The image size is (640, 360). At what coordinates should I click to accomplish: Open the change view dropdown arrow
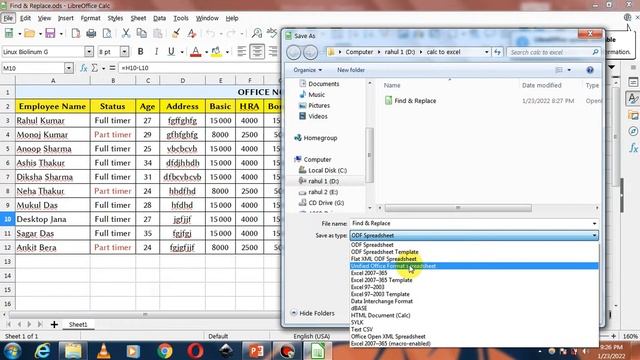click(569, 70)
